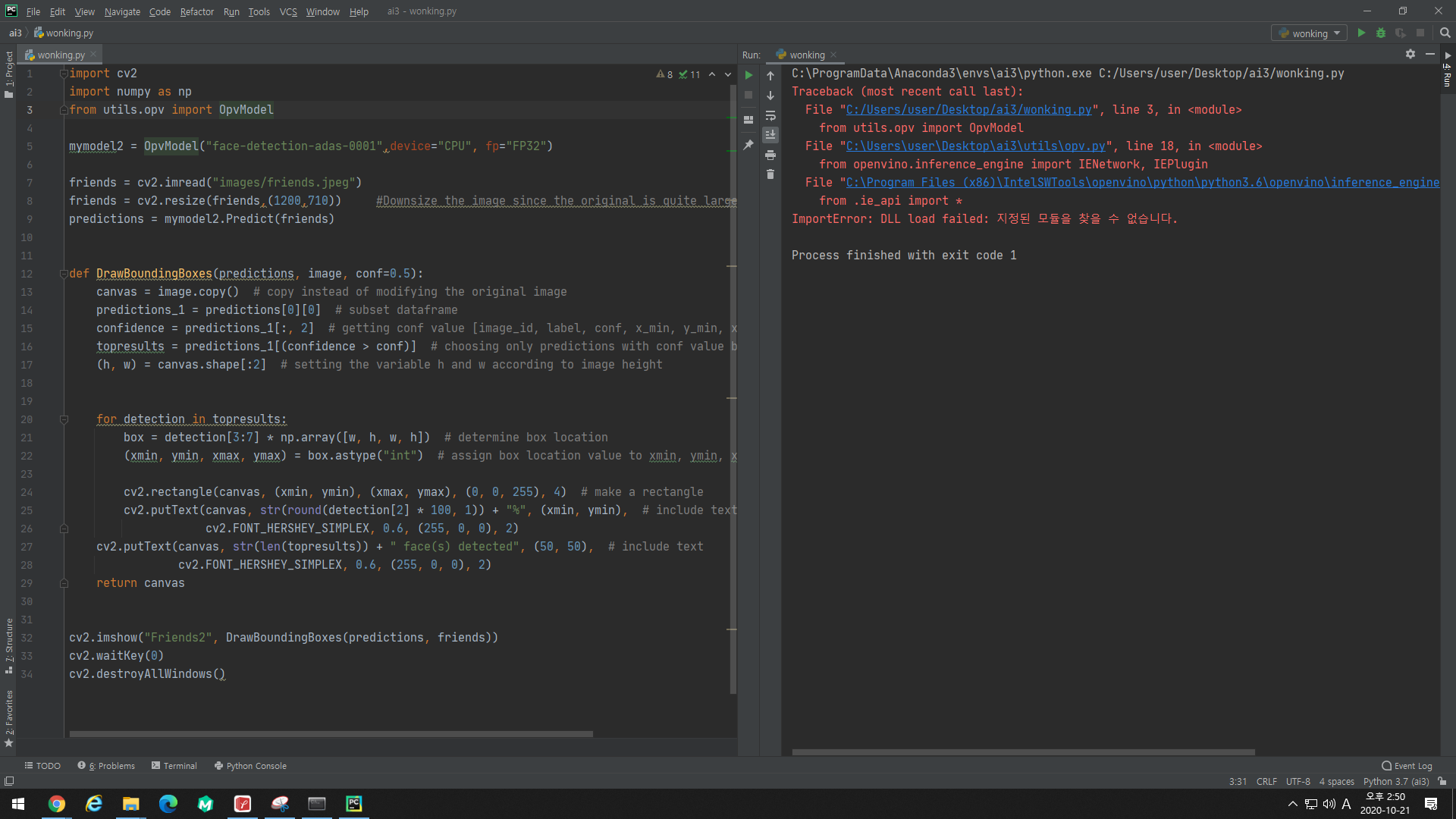Collapse the for detection loop fold marker
This screenshot has height=819, width=1456.
[x=64, y=419]
